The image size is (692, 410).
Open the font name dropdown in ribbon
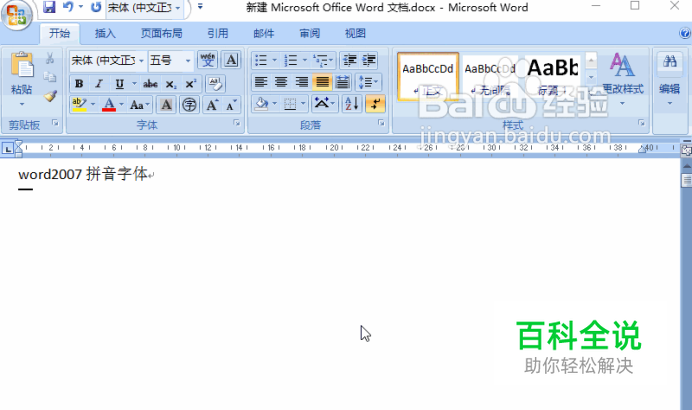click(x=141, y=60)
